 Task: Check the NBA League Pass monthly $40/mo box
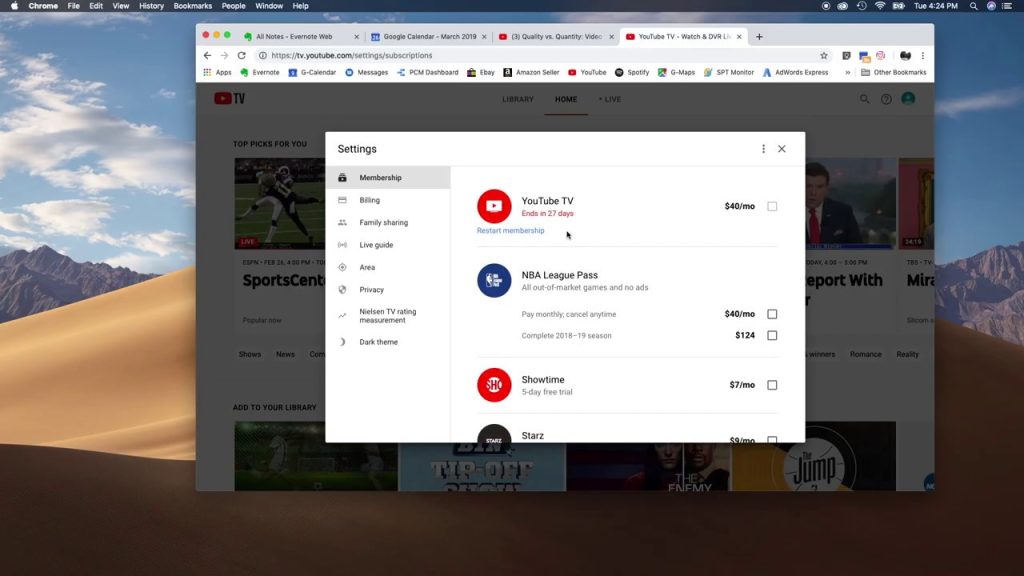pos(772,314)
